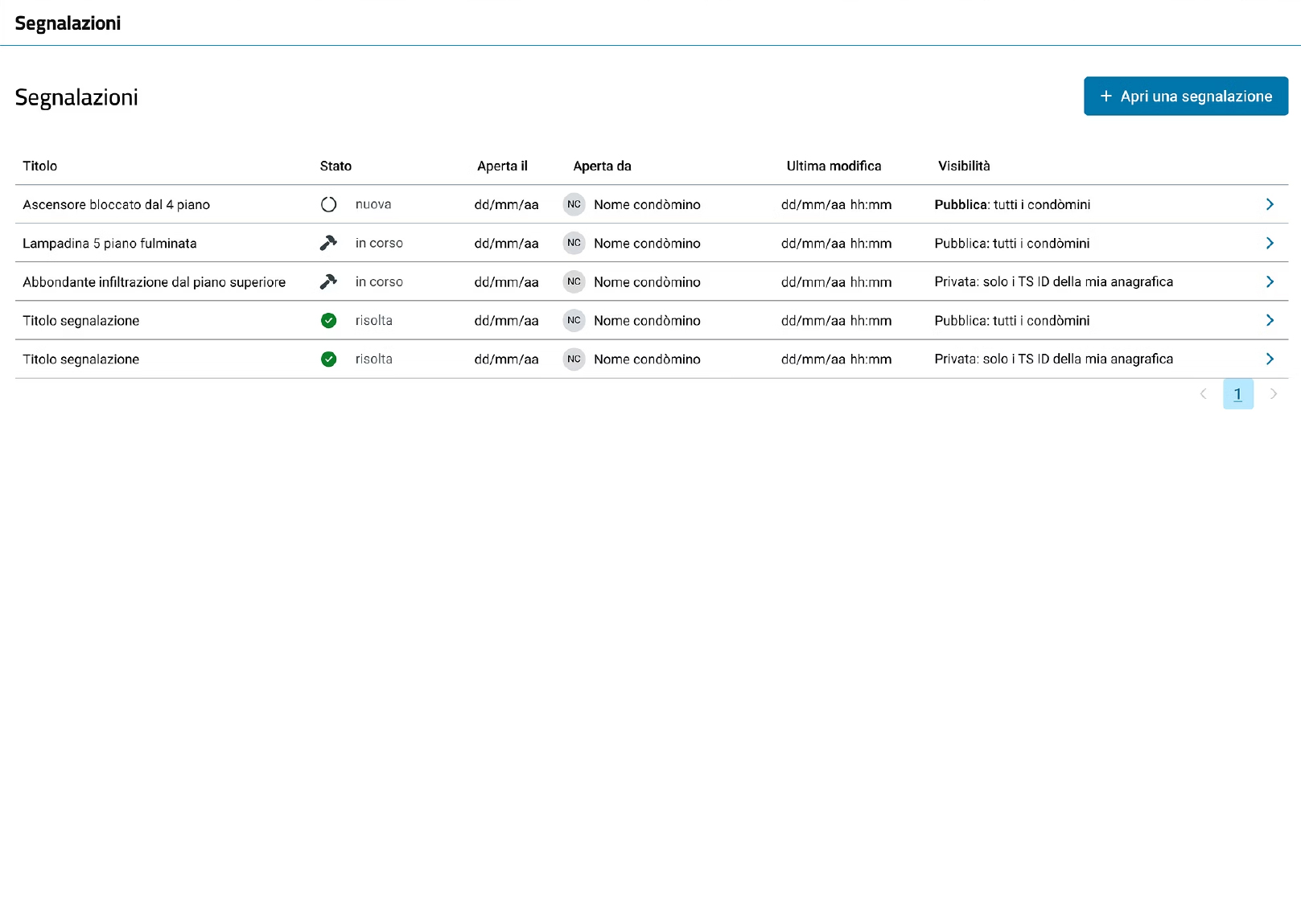The width and height of the screenshot is (1301, 924).
Task: Click 'in corso' status in Lampadina row
Action: 379,243
